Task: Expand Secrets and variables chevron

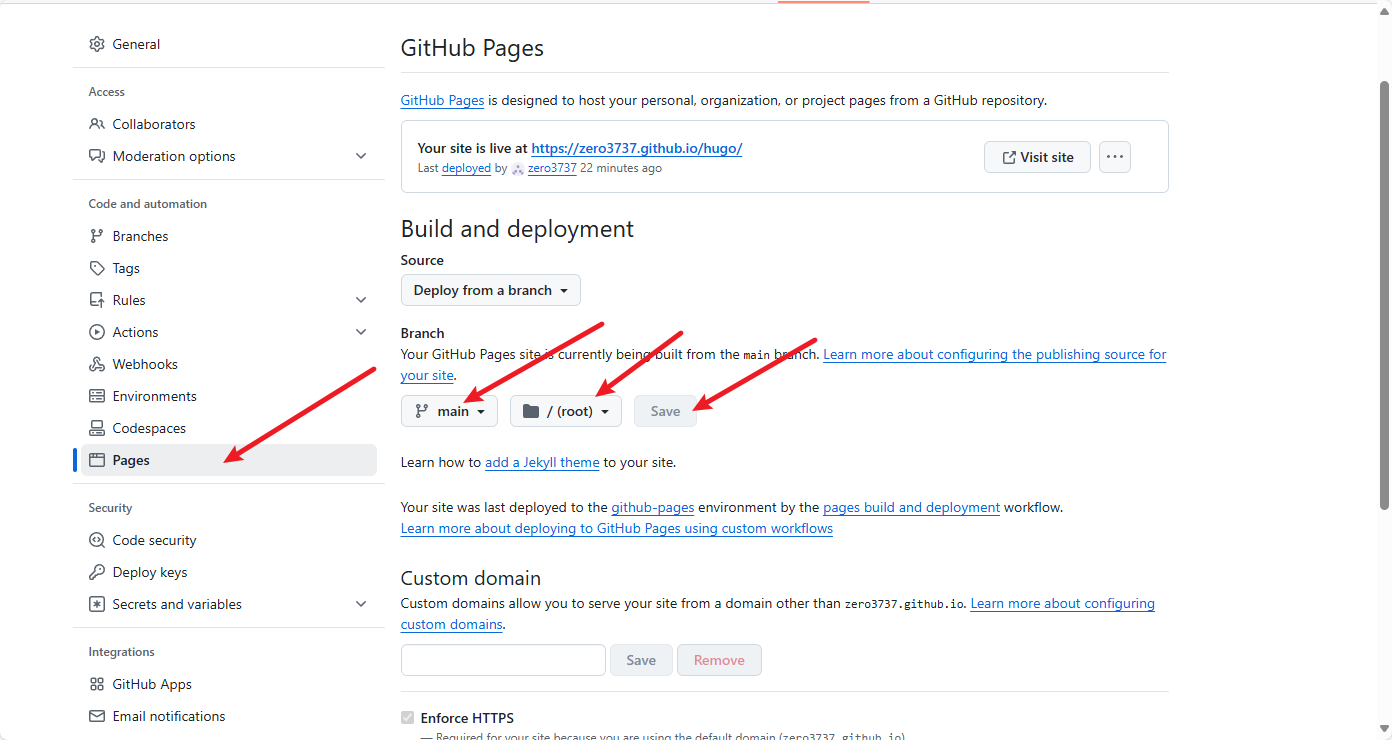Action: 361,604
